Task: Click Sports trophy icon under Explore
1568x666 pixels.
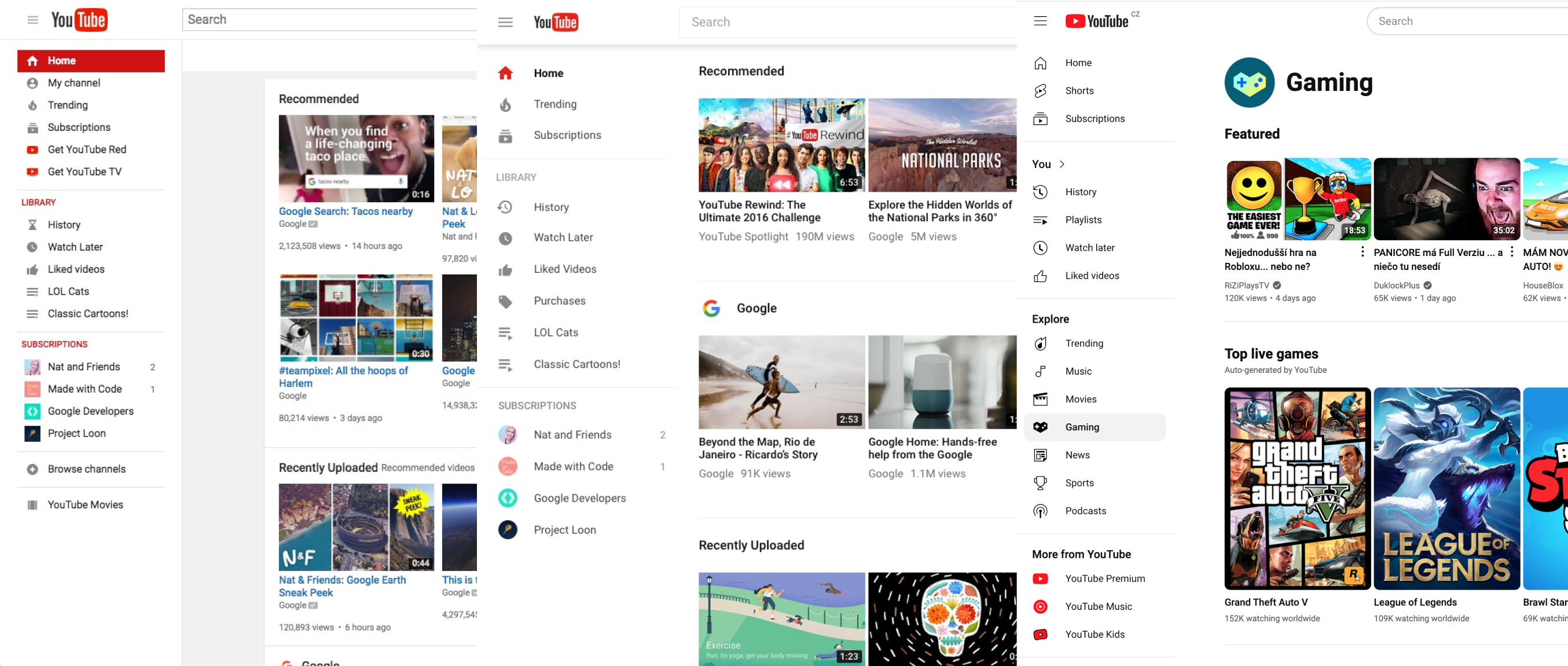Action: pos(1040,484)
